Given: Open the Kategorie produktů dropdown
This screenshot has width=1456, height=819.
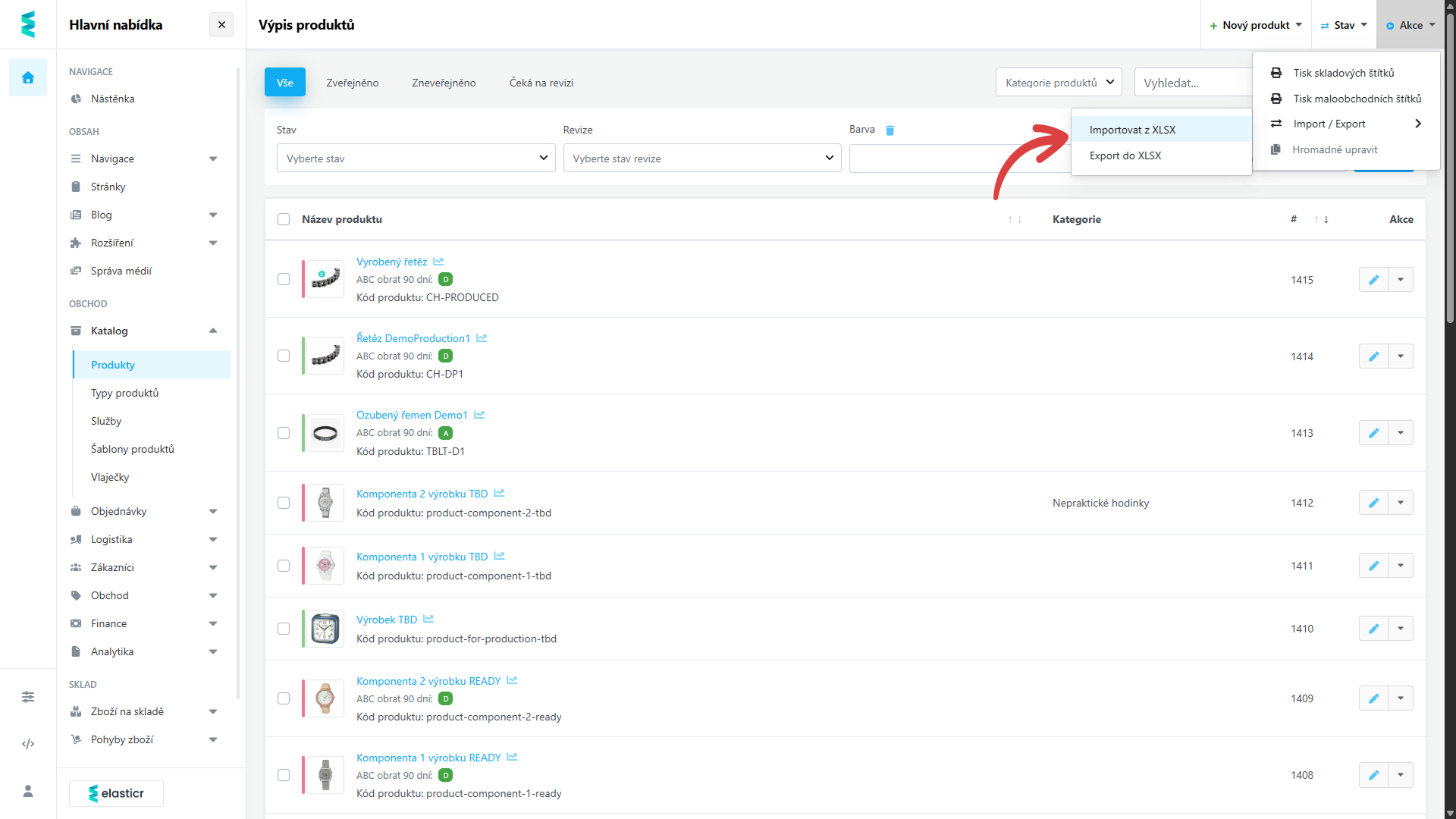Looking at the screenshot, I should pyautogui.click(x=1059, y=83).
